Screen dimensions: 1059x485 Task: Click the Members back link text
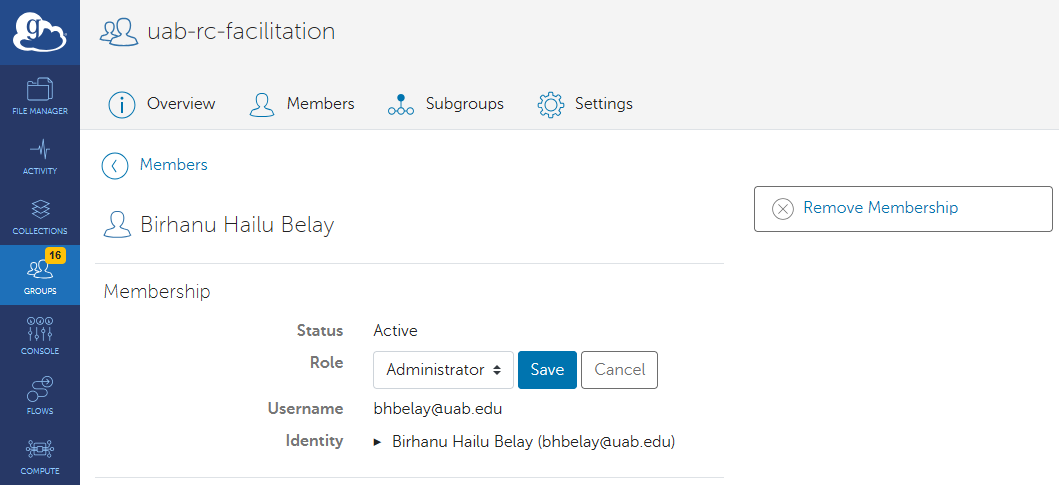pos(174,165)
